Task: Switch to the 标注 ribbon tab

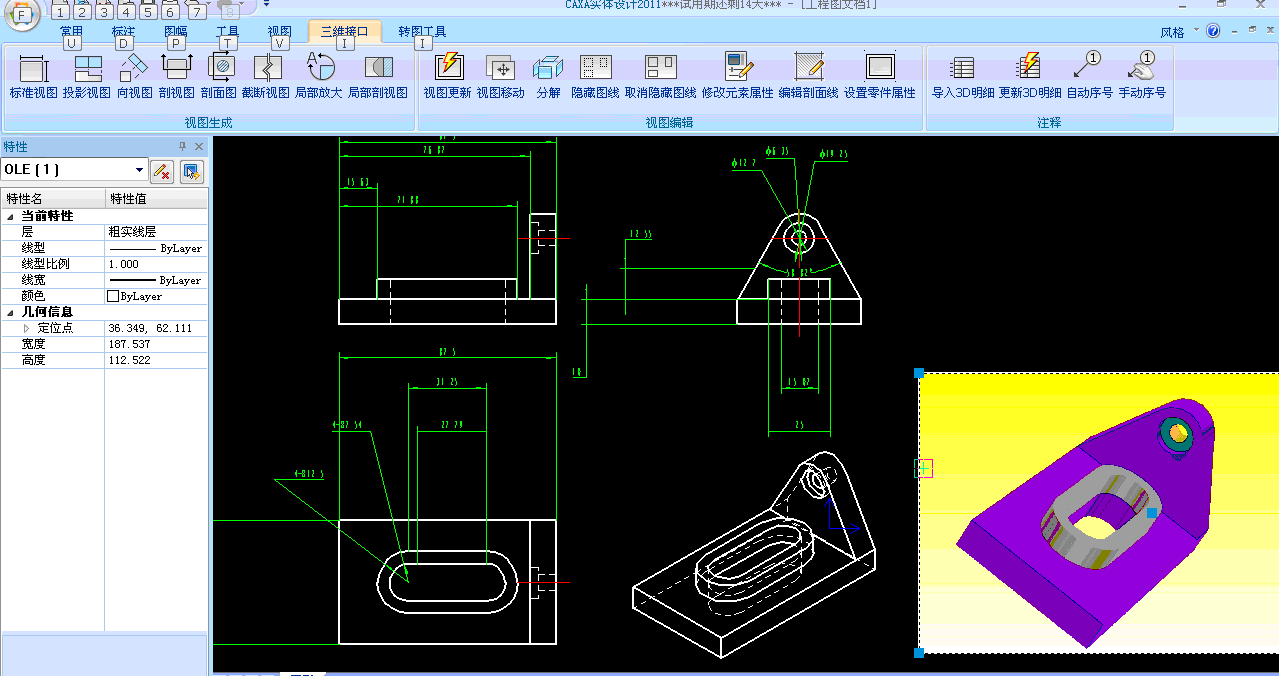Action: click(123, 32)
